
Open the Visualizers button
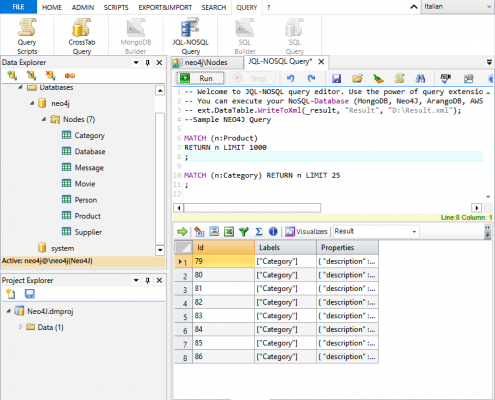[306, 231]
